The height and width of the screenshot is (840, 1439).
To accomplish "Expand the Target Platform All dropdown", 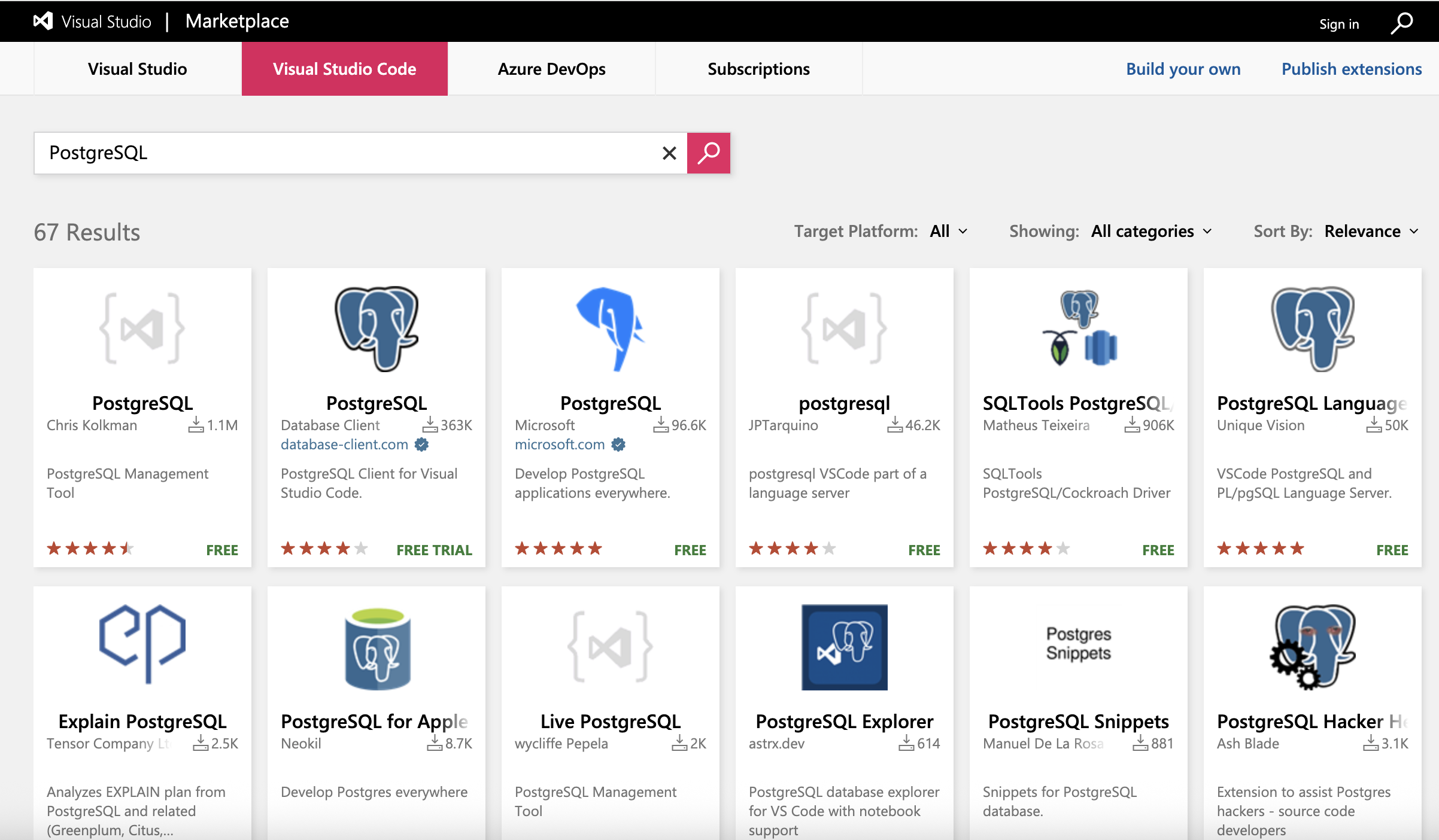I will [948, 232].
